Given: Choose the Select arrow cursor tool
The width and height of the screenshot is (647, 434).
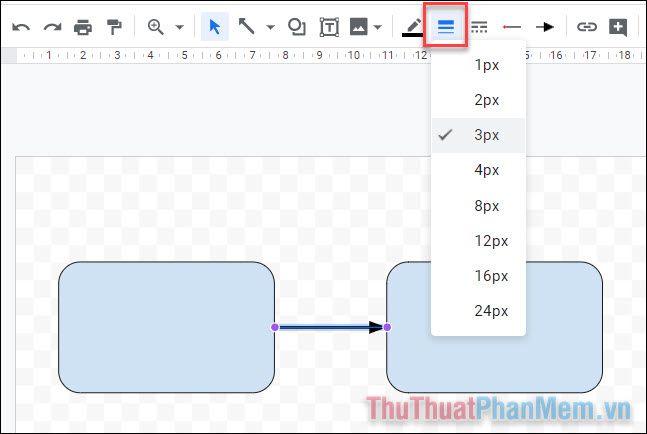Looking at the screenshot, I should (x=215, y=27).
